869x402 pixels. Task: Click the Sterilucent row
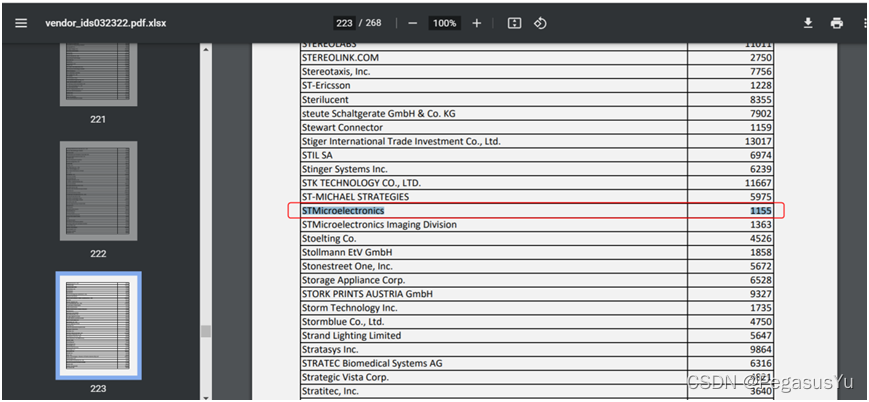[x=536, y=99]
